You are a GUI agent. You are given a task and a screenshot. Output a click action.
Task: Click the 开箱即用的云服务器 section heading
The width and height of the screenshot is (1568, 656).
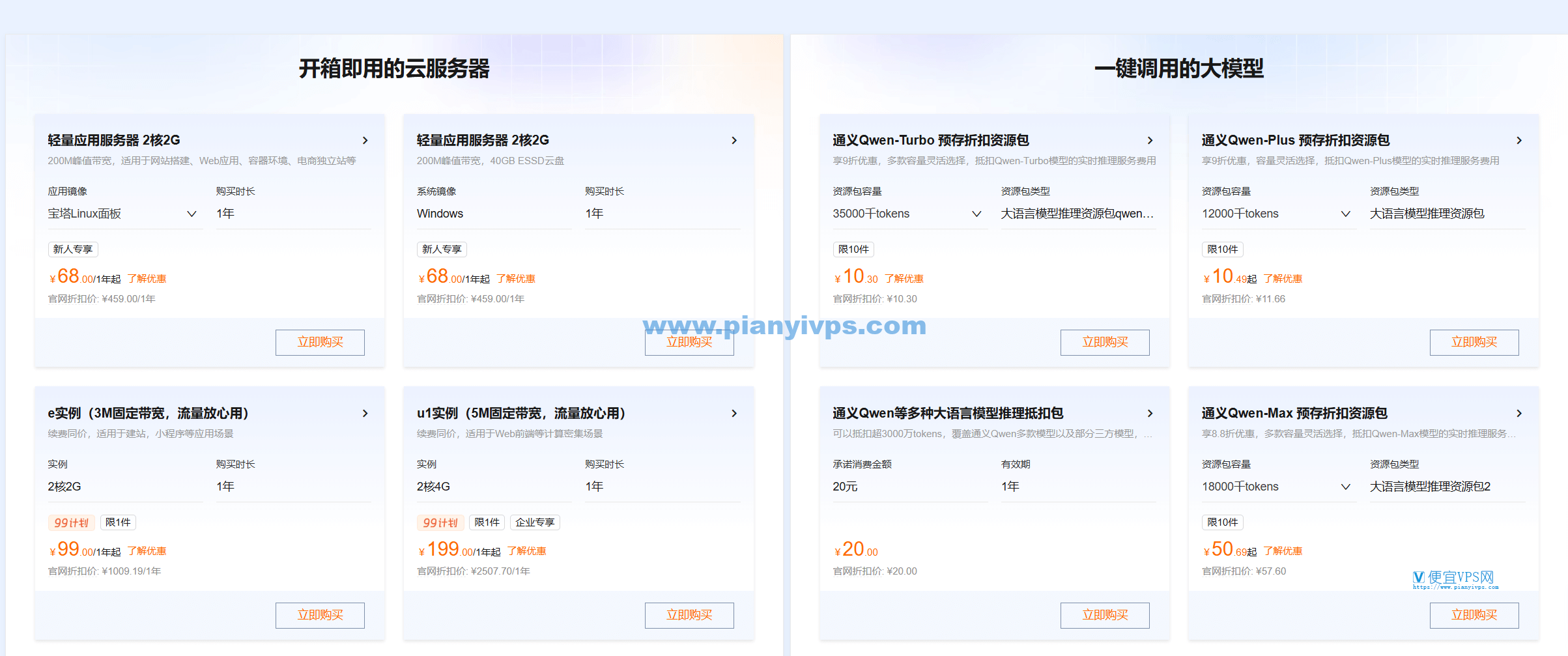tap(394, 68)
